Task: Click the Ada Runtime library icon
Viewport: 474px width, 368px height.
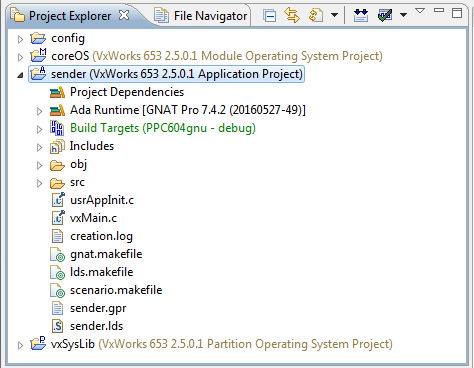Action: pos(57,110)
